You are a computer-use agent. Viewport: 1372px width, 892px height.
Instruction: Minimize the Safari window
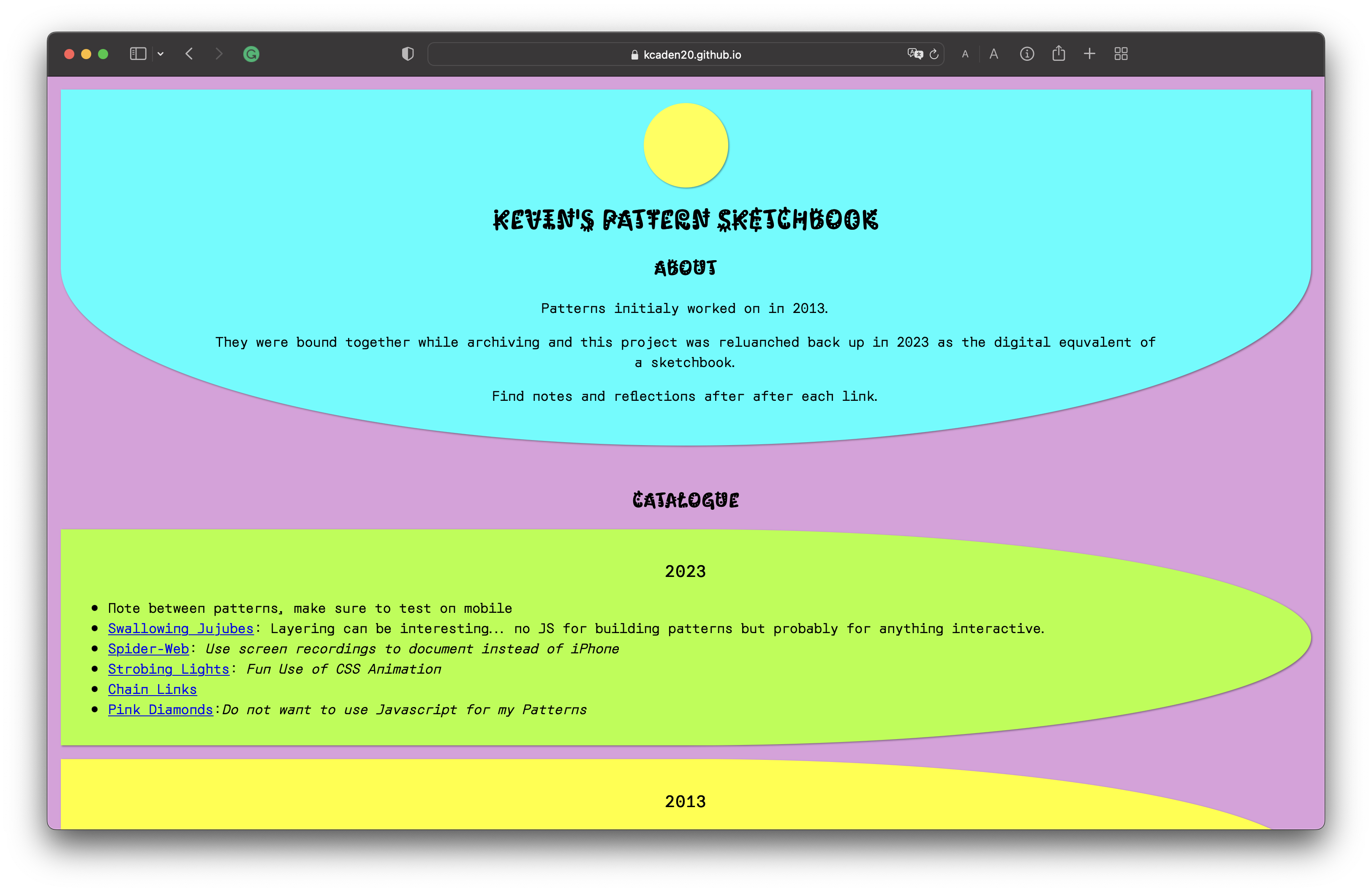87,54
